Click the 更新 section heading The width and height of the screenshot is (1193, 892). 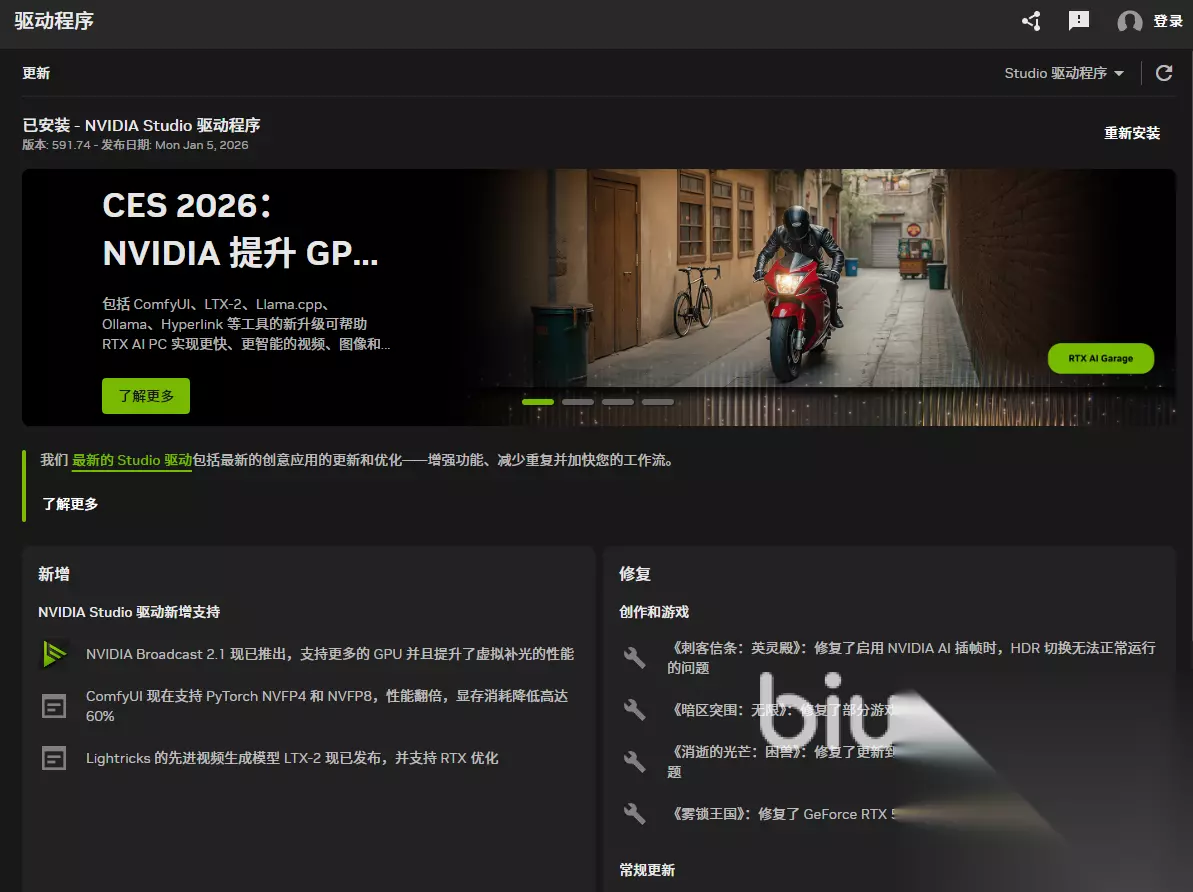(x=36, y=73)
